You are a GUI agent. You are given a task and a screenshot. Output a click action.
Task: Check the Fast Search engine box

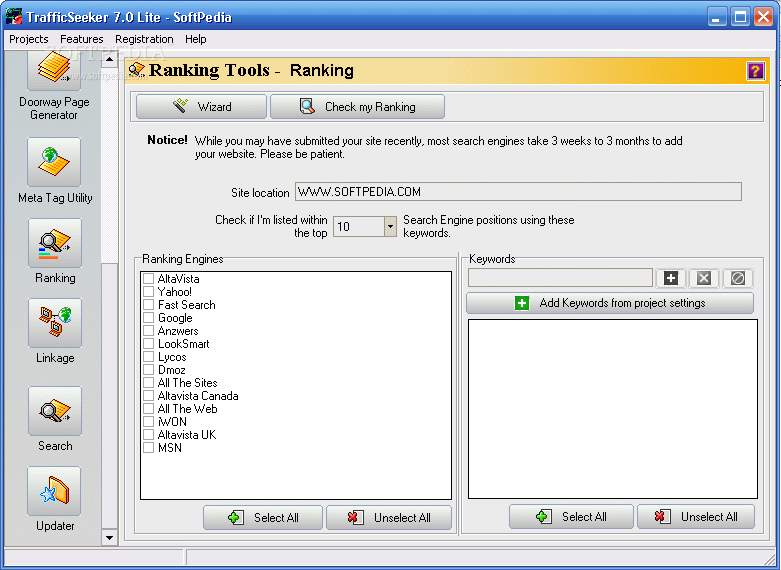(x=148, y=304)
